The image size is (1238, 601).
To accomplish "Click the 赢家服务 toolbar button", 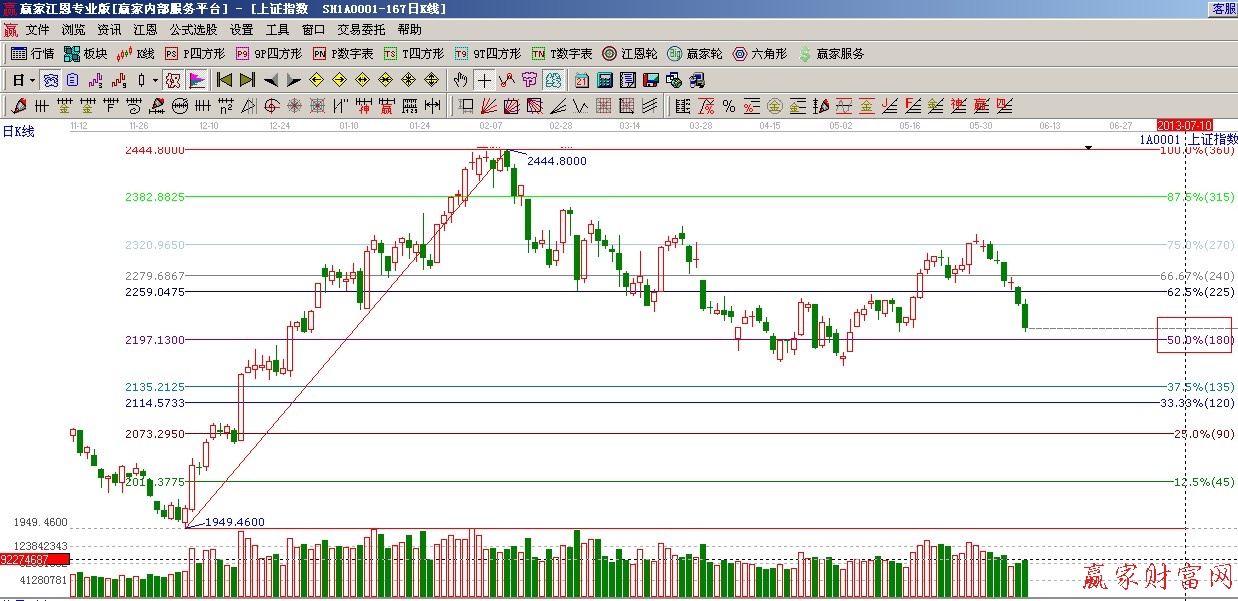I will 831,54.
